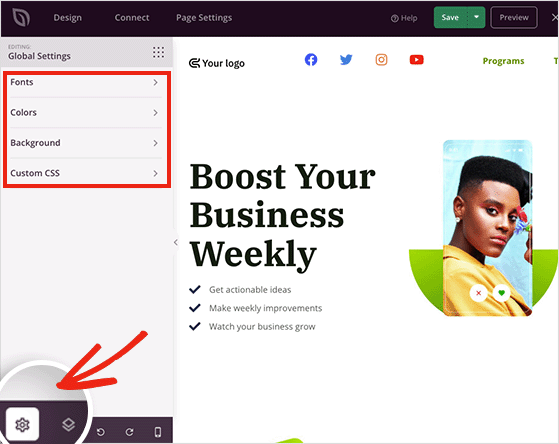This screenshot has height=444, width=559.
Task: Click the undo arrow icon
Action: click(x=101, y=432)
